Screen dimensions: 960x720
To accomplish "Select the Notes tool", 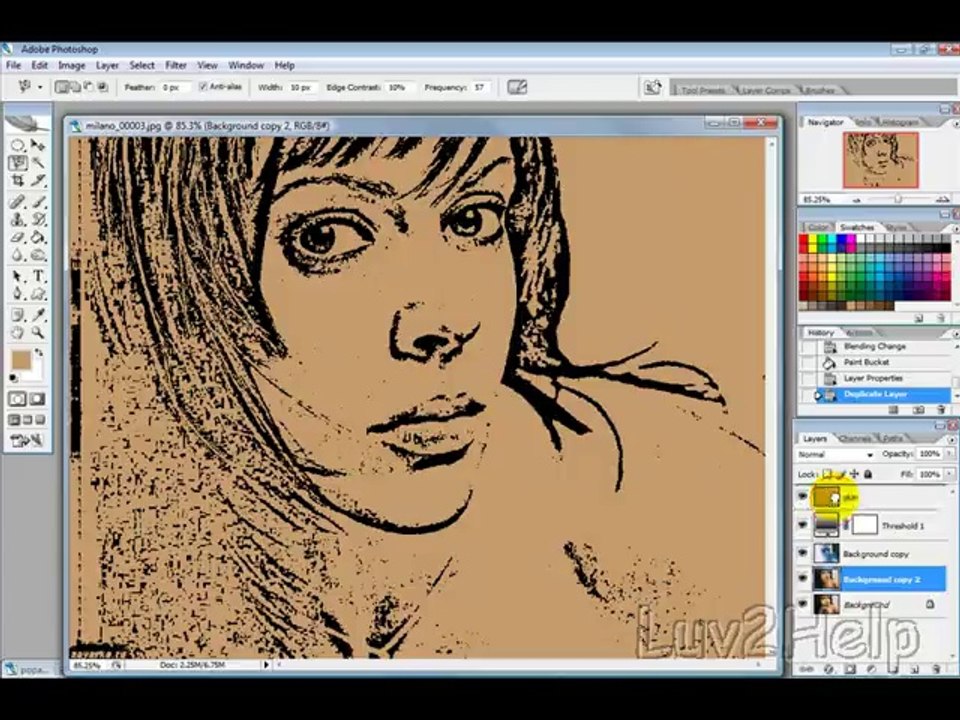I will 18,315.
